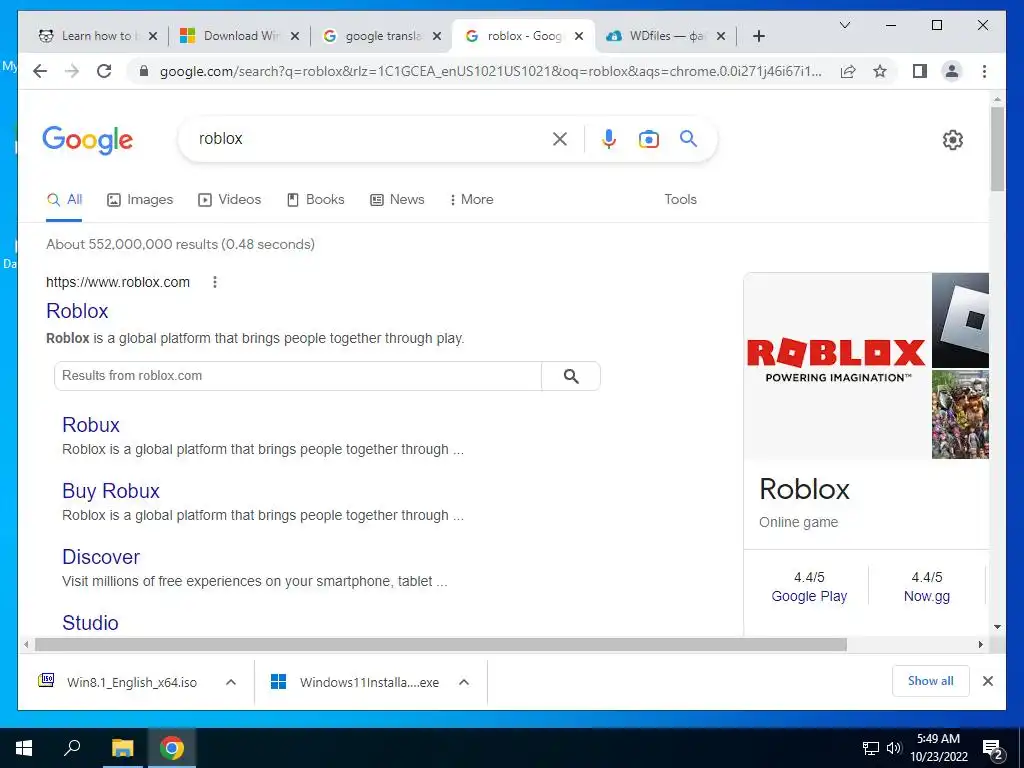Open the Chrome profile avatar
1024x768 pixels.
coord(952,71)
